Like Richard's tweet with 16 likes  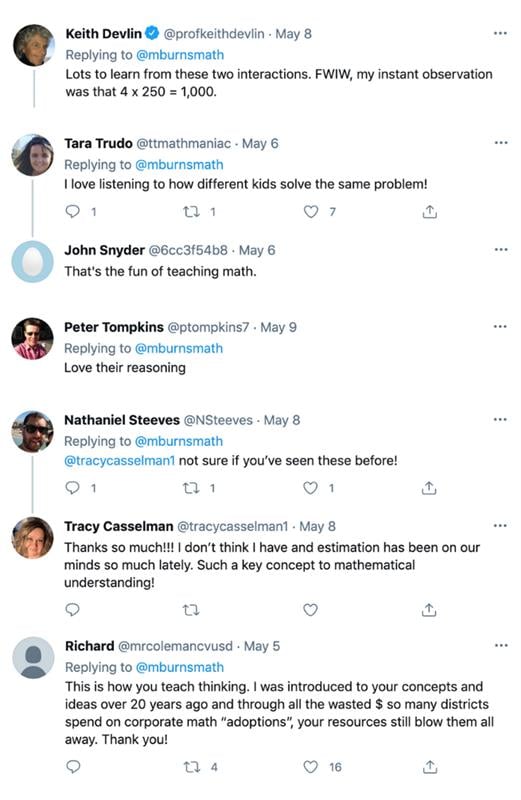310,767
